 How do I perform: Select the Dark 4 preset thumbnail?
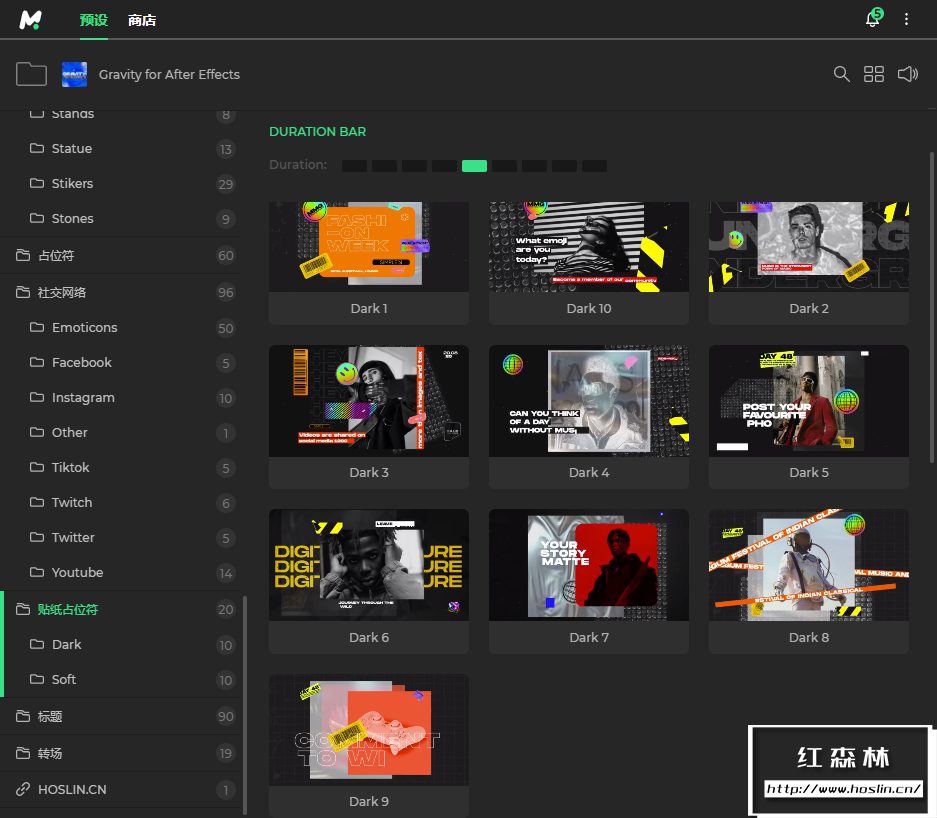(x=588, y=400)
